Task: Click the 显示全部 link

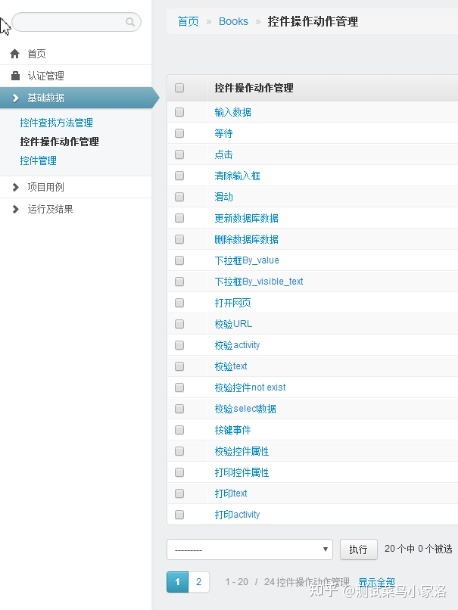Action: (376, 582)
